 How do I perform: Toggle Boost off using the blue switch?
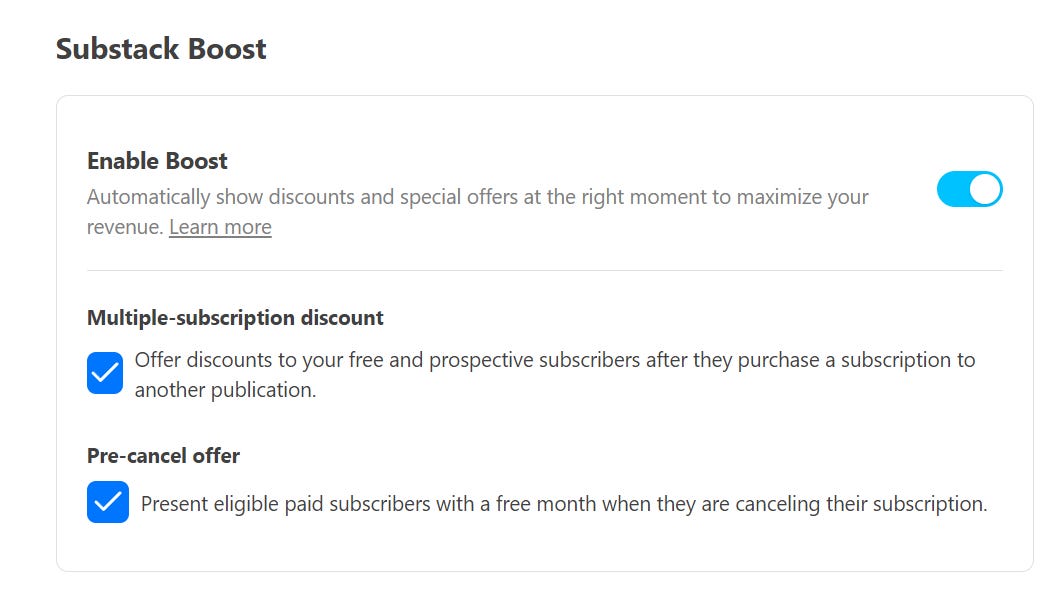[x=968, y=188]
